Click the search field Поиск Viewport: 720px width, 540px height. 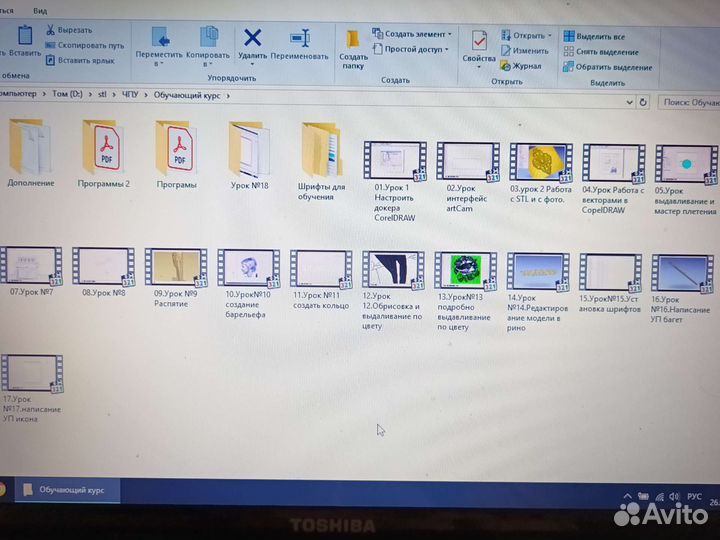coord(690,102)
